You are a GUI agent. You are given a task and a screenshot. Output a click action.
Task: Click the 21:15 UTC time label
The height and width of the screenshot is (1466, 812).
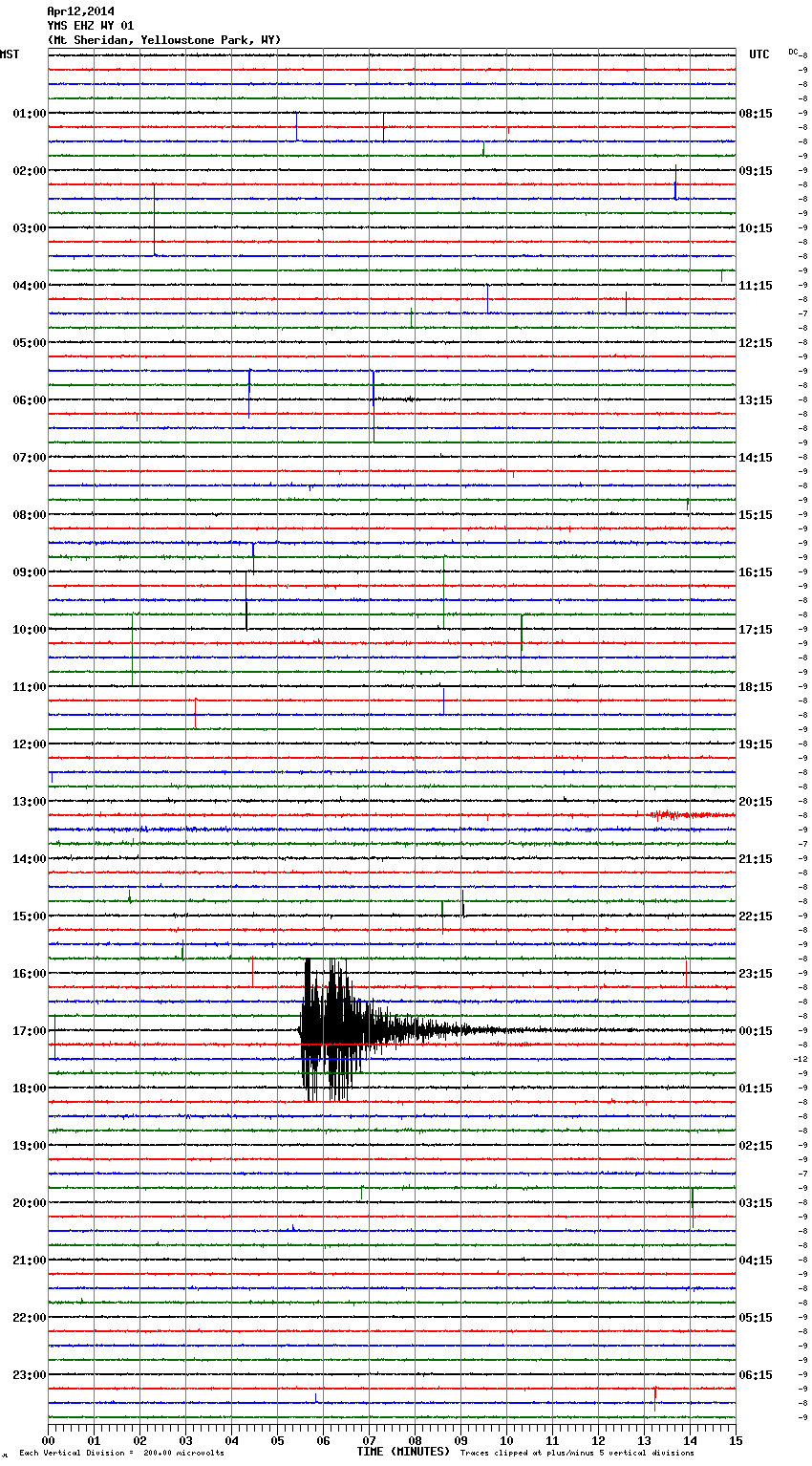point(756,859)
